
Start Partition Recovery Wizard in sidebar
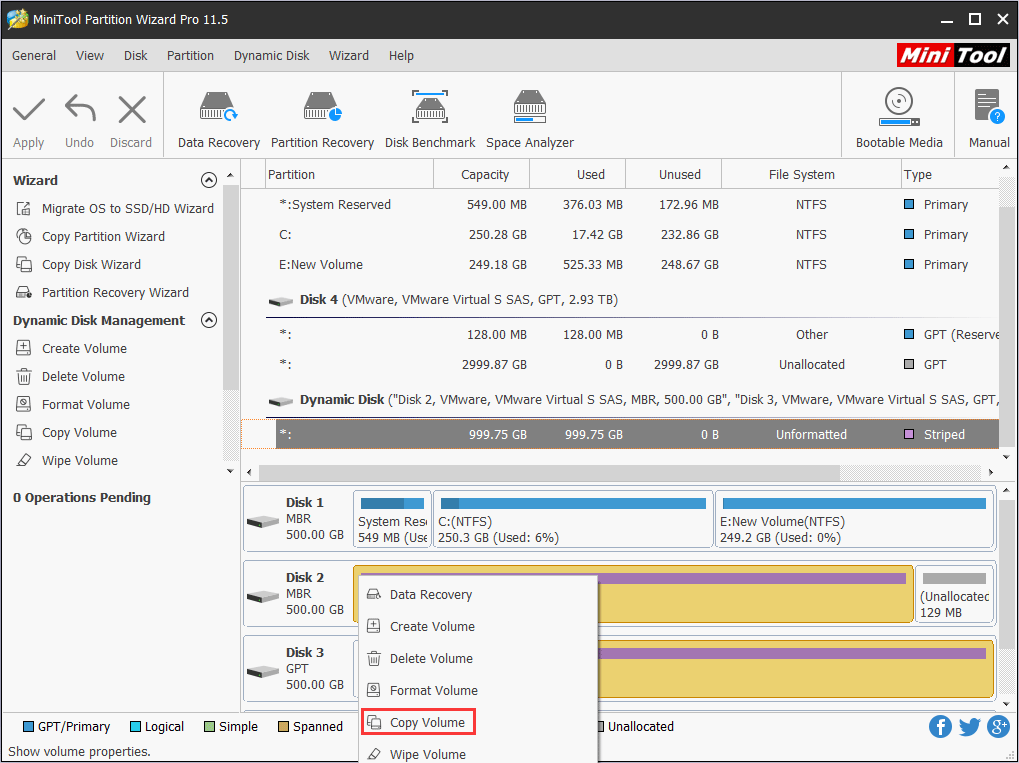102,292
